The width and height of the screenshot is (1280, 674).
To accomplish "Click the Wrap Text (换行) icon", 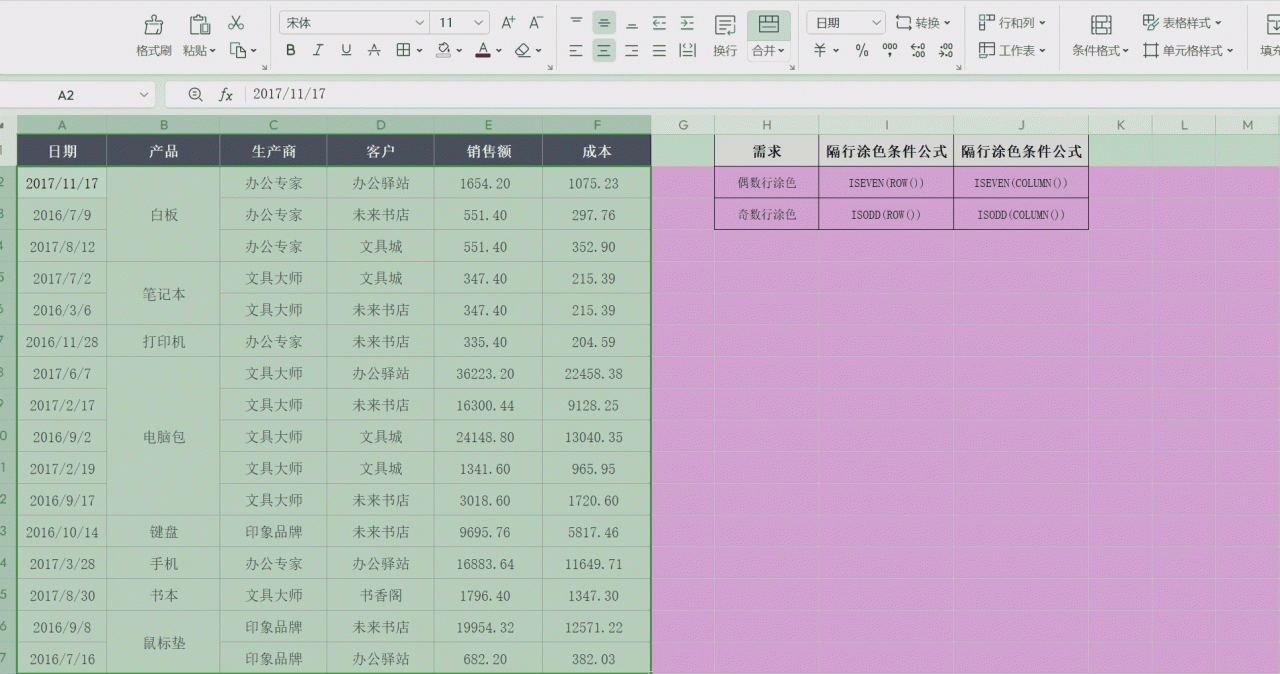I will click(x=725, y=24).
